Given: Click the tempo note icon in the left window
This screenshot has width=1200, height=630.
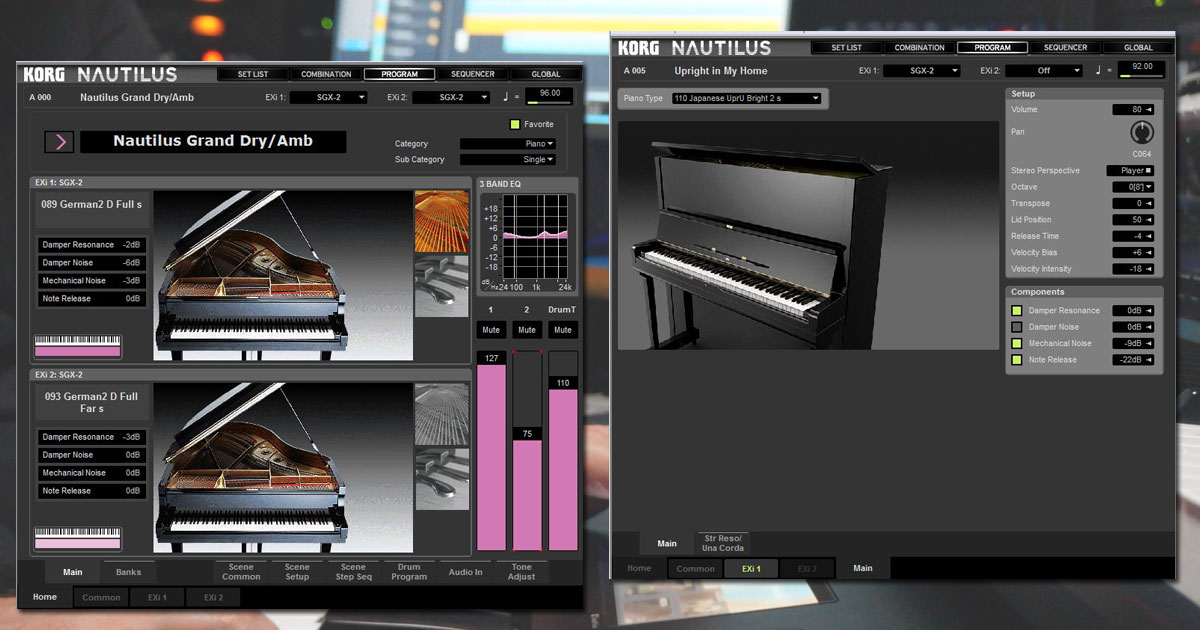Looking at the screenshot, I should click(505, 97).
